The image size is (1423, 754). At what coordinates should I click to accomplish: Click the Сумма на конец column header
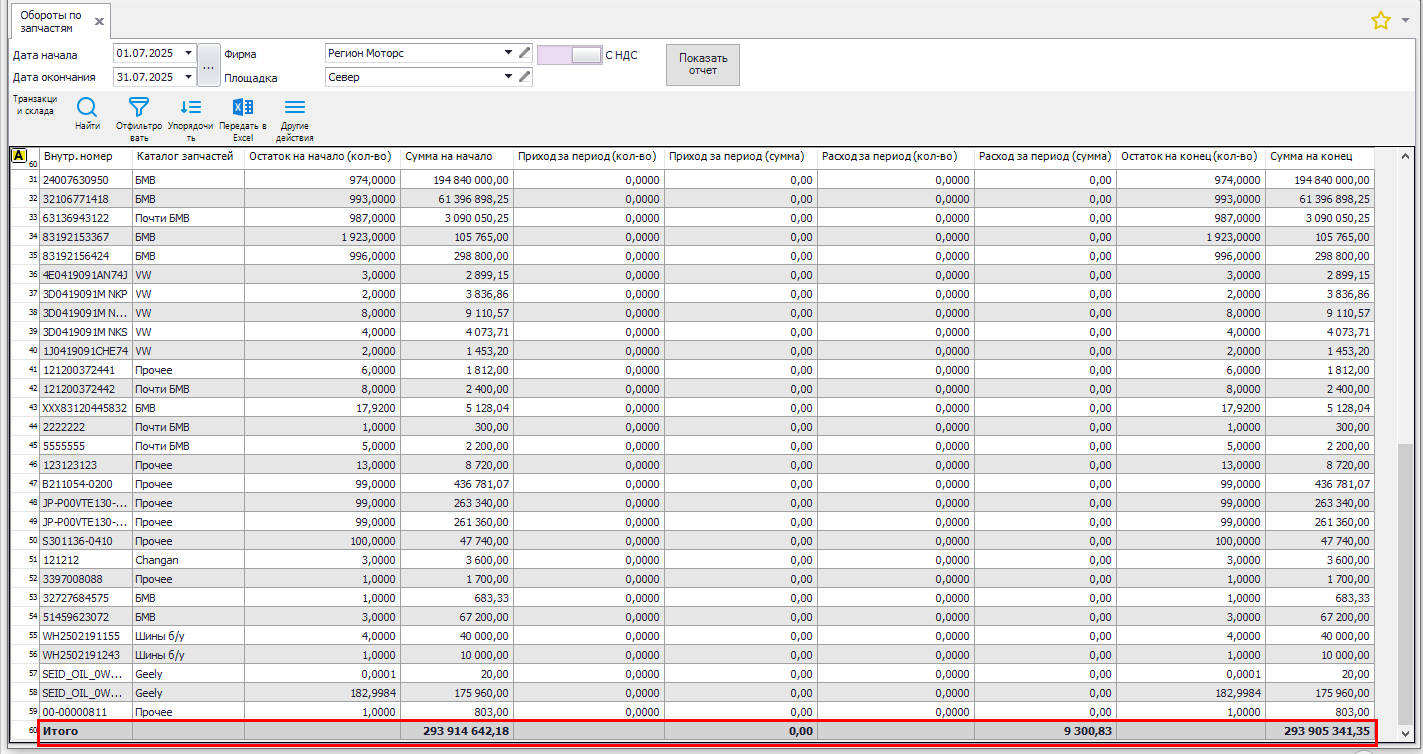coord(1311,157)
